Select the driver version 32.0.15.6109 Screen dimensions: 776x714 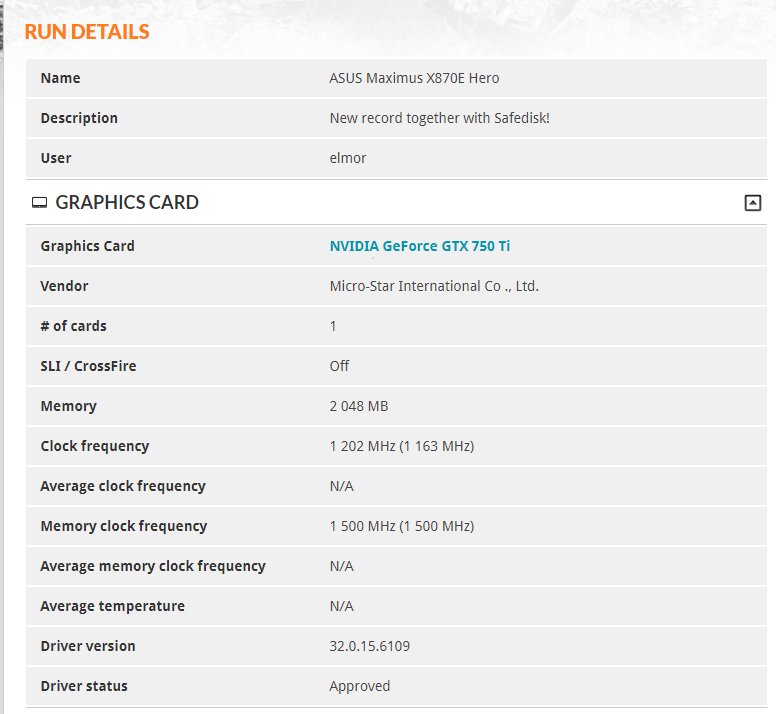370,646
